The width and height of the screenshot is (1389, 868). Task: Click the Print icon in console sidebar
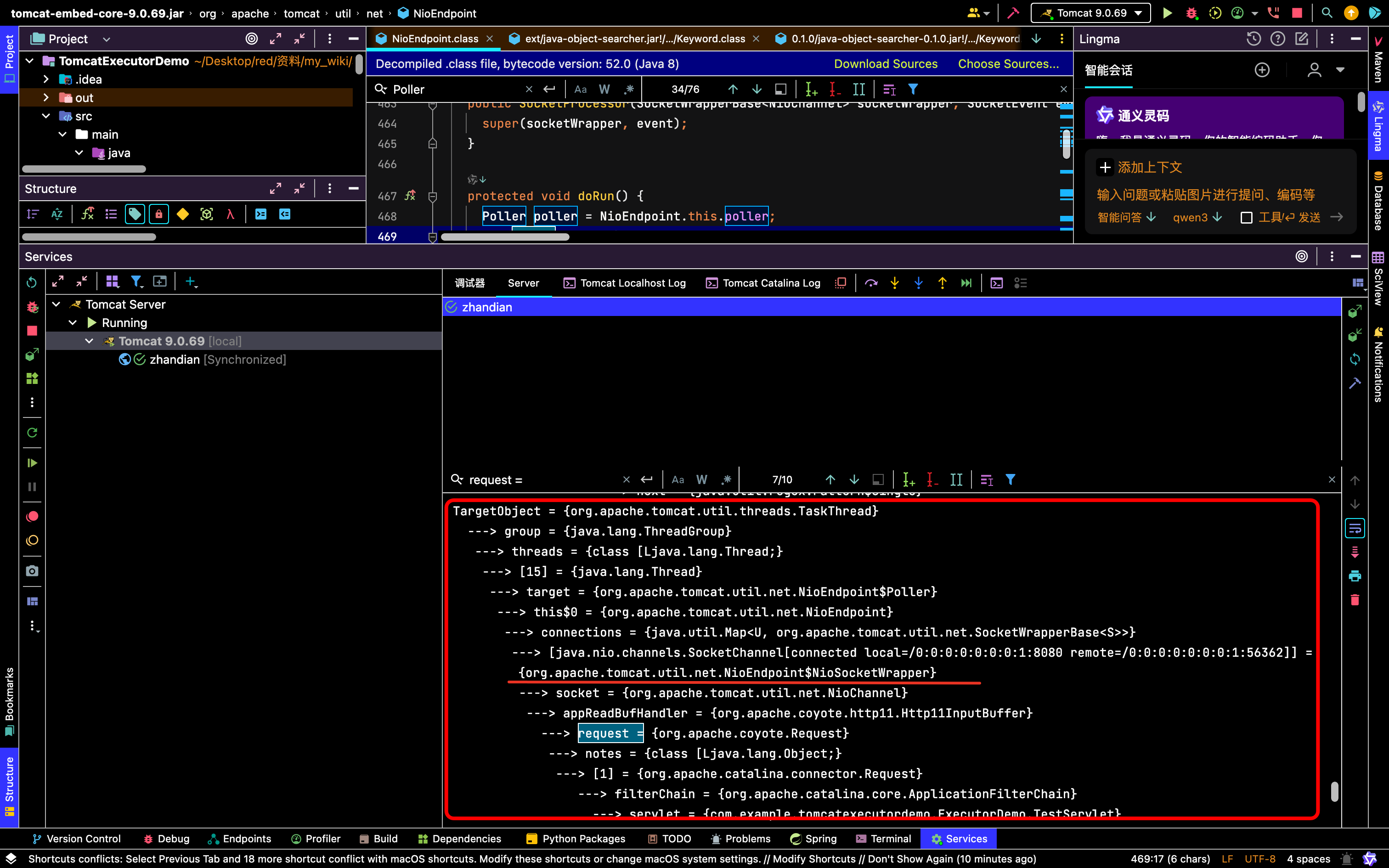[x=1355, y=576]
